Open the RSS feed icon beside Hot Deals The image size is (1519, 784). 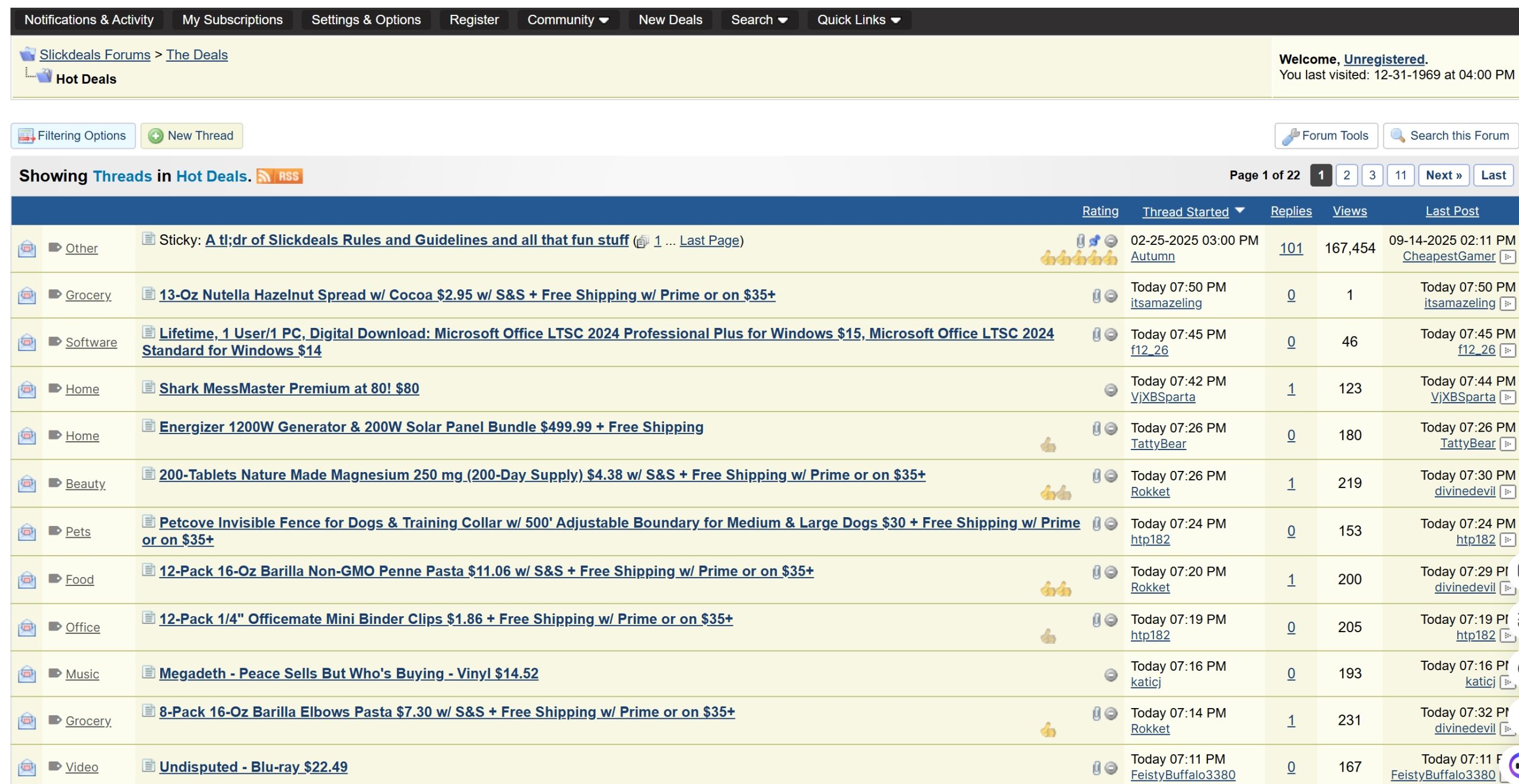click(x=279, y=176)
